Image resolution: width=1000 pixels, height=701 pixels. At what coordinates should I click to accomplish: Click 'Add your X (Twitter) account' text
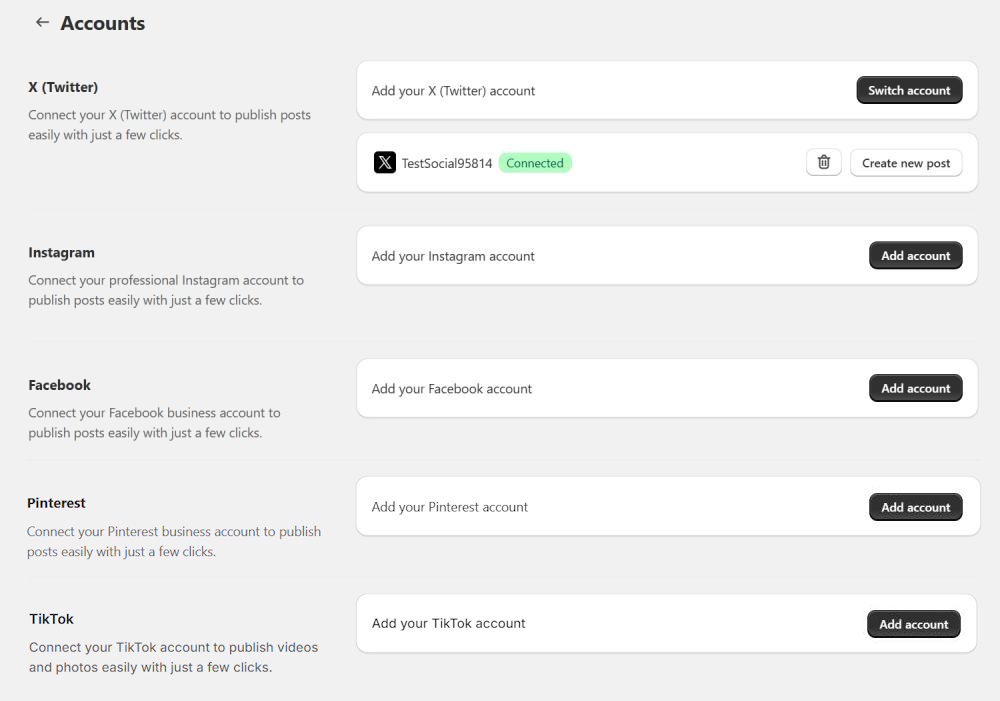453,91
